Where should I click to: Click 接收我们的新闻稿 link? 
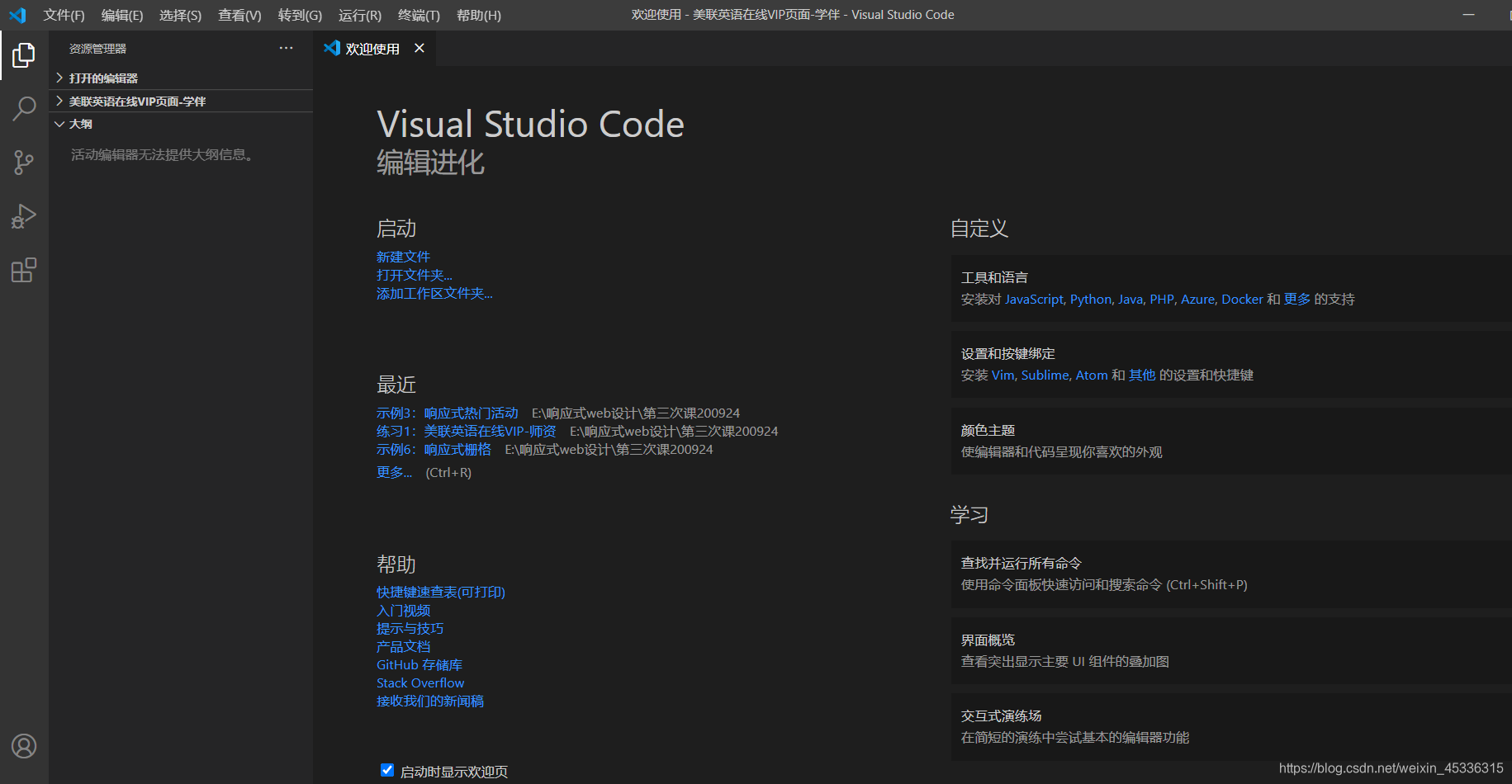tap(430, 701)
